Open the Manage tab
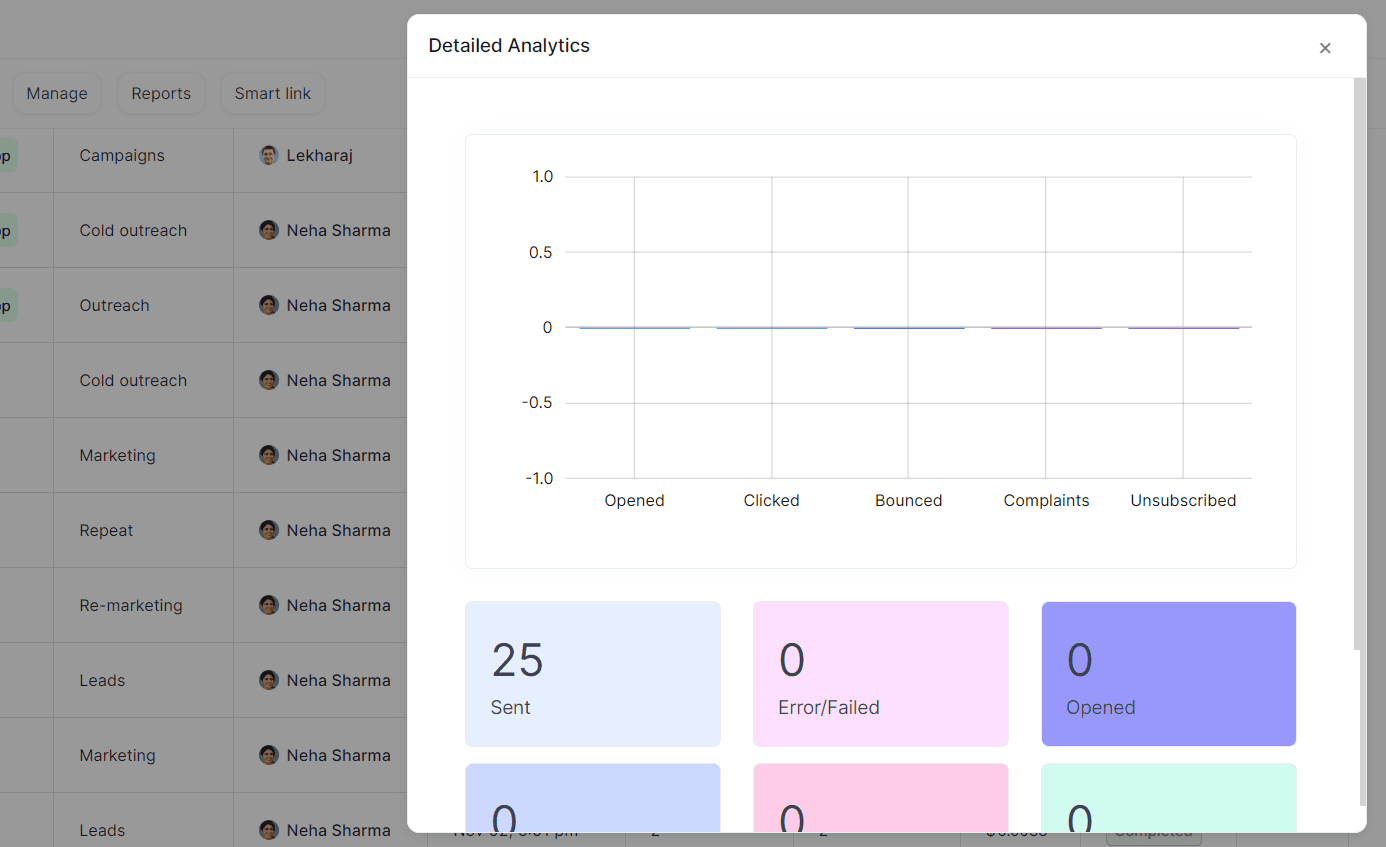Image resolution: width=1386 pixels, height=847 pixels. click(57, 93)
